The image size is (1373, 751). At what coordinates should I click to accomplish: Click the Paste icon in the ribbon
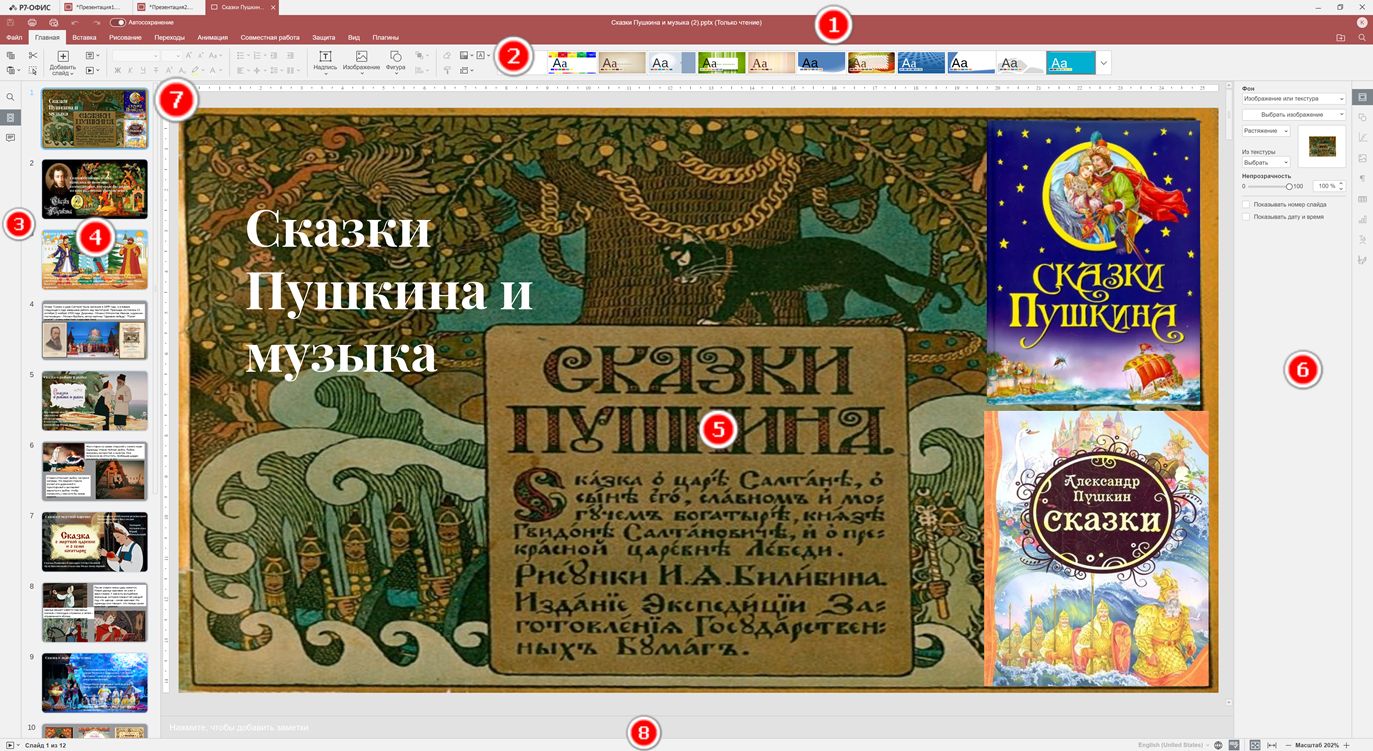click(11, 71)
